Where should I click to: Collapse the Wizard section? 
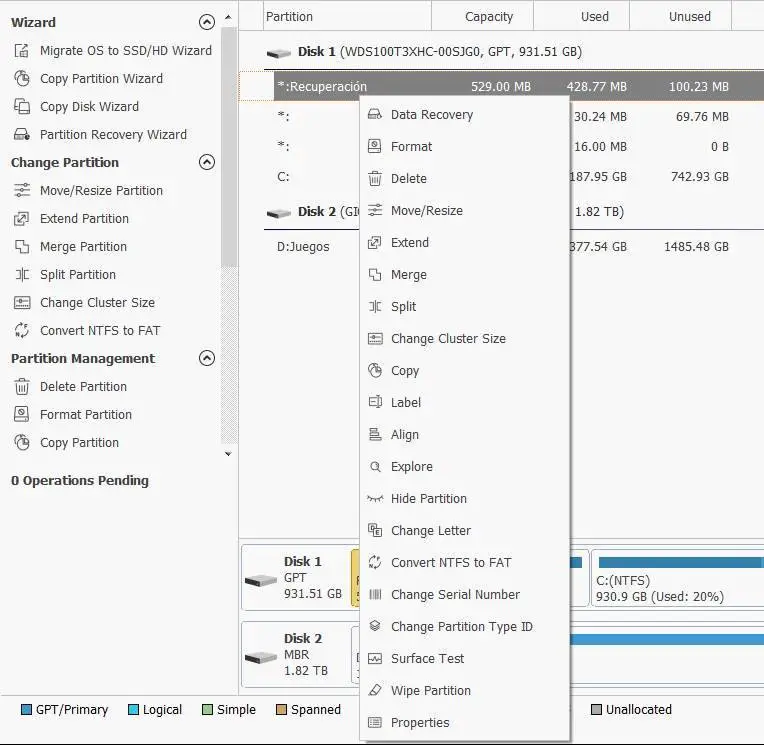pyautogui.click(x=207, y=22)
